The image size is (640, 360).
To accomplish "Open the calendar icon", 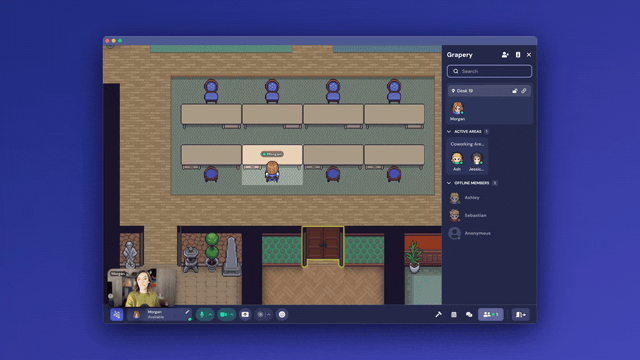I will coord(453,314).
